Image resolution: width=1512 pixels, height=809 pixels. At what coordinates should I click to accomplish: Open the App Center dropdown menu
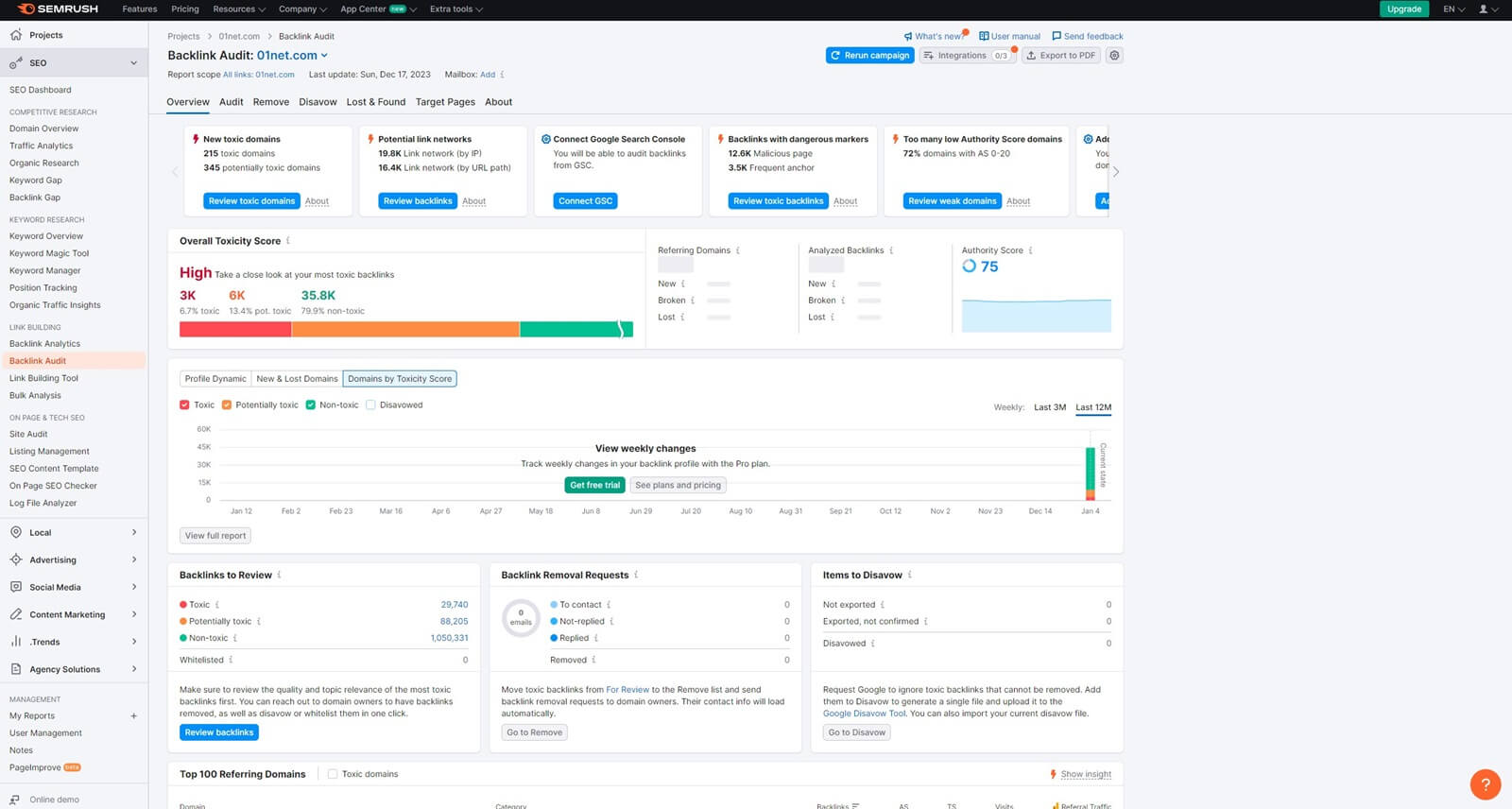378,9
